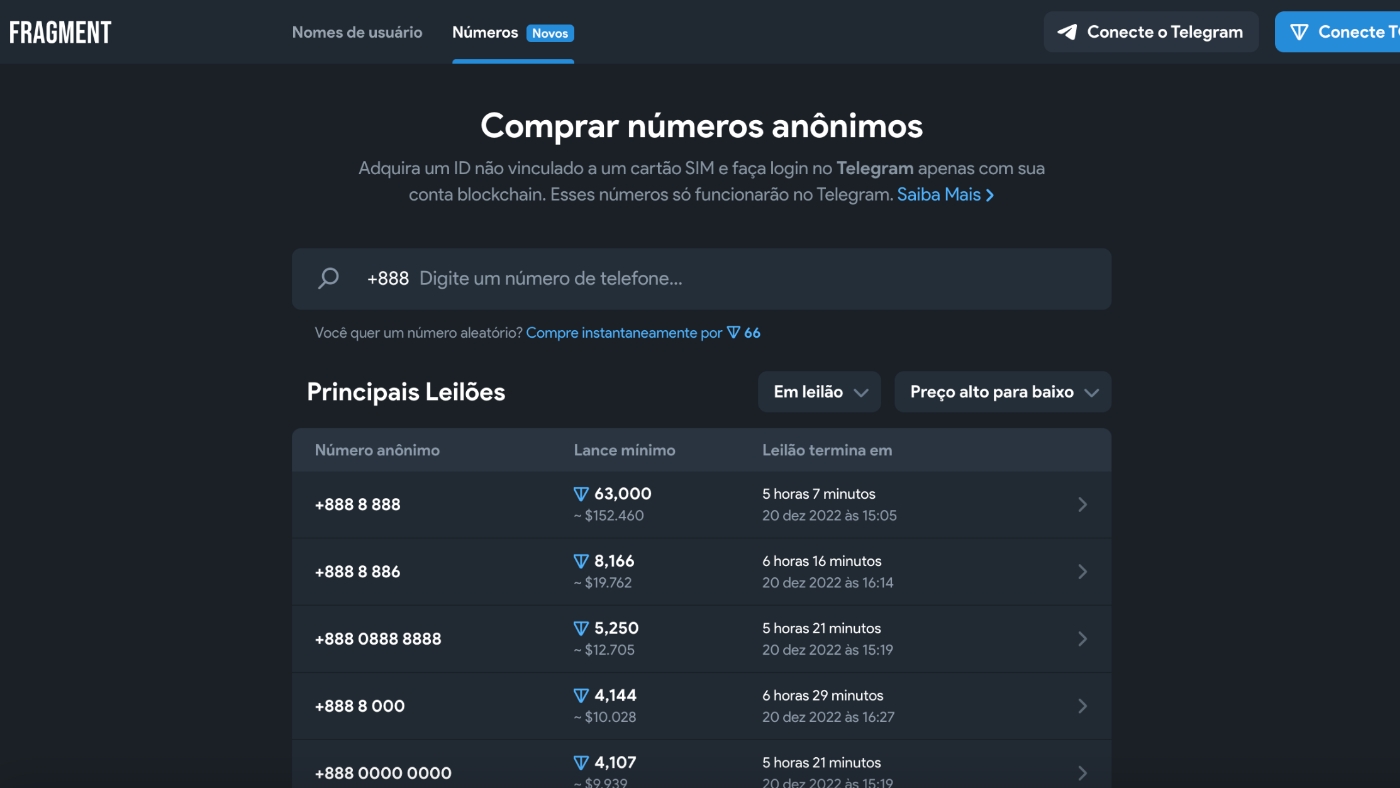1400x788 pixels.
Task: Click the TON icon beside 4,144
Action: tap(581, 695)
